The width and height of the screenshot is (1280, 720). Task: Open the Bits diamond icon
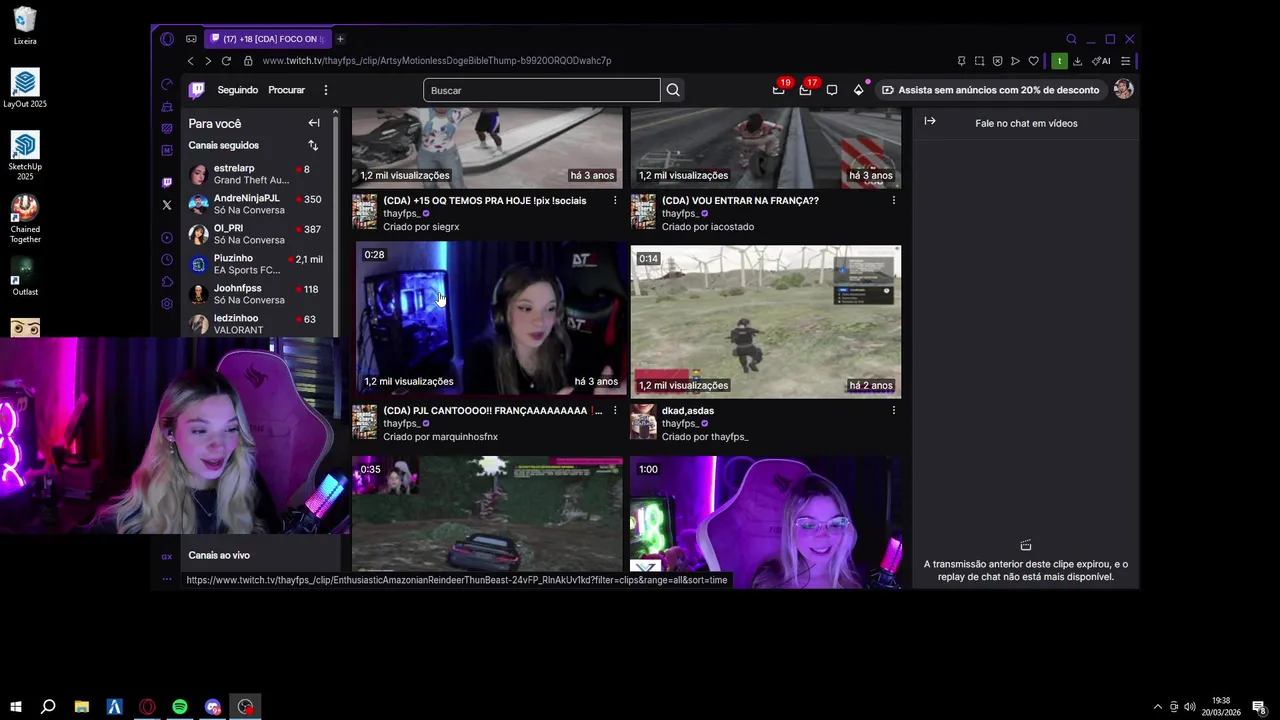coord(858,90)
